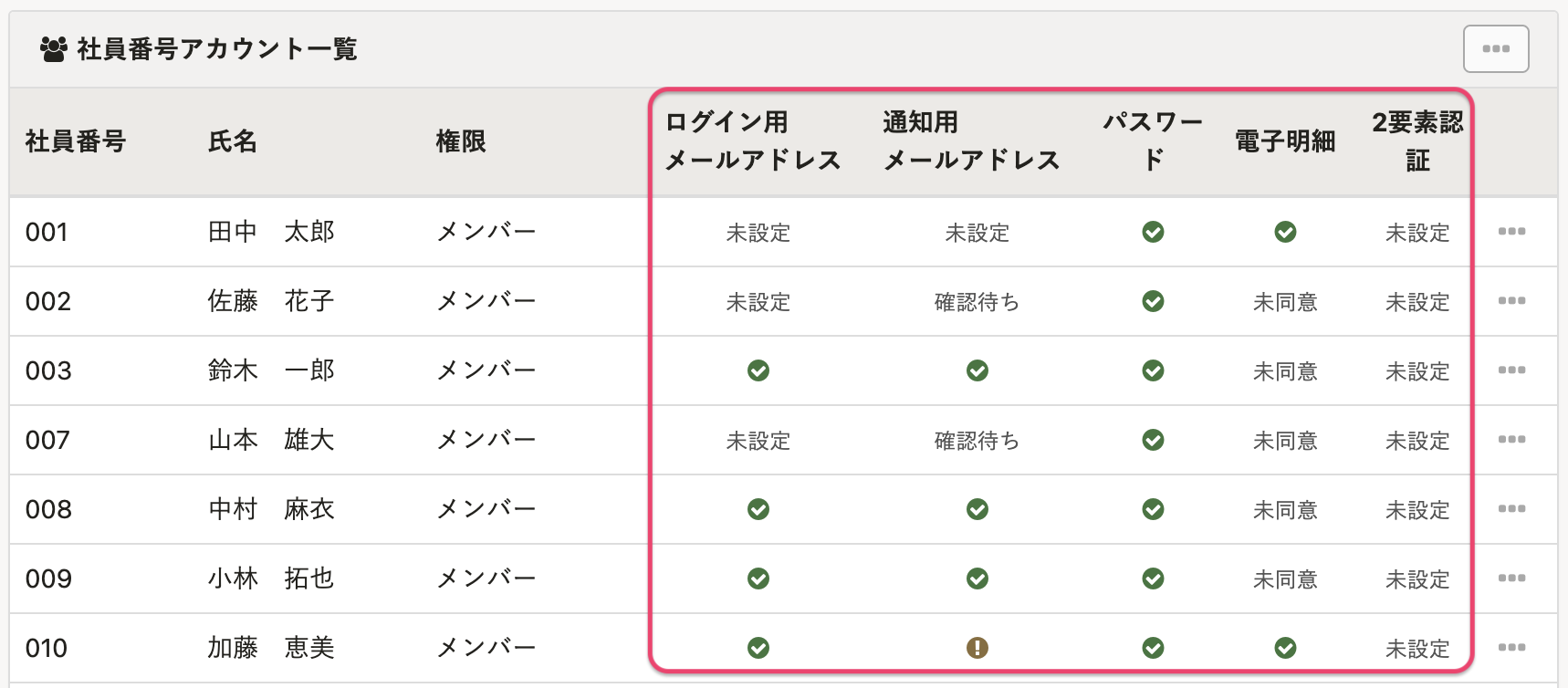Click 未設定 login email for 山本 雄大

click(758, 441)
